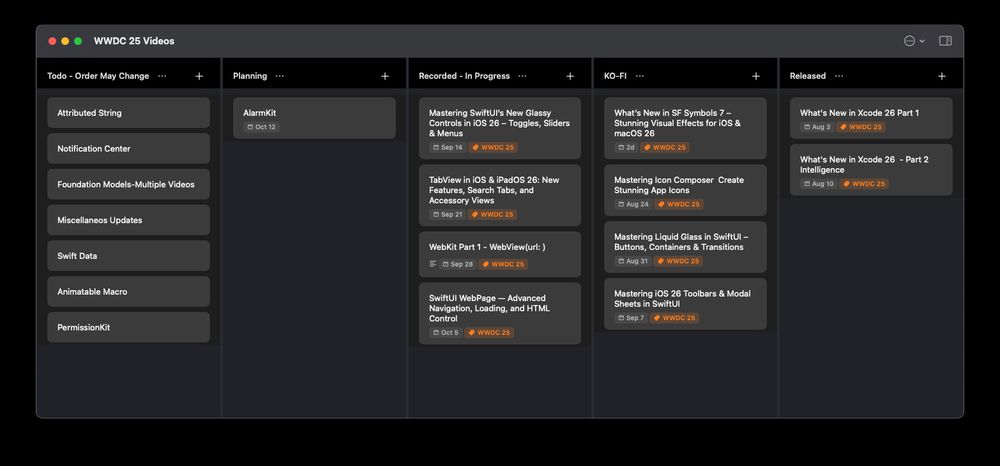This screenshot has height=466, width=1000.
Task: Open the Released column ellipsis menu
Action: pyautogui.click(x=838, y=76)
